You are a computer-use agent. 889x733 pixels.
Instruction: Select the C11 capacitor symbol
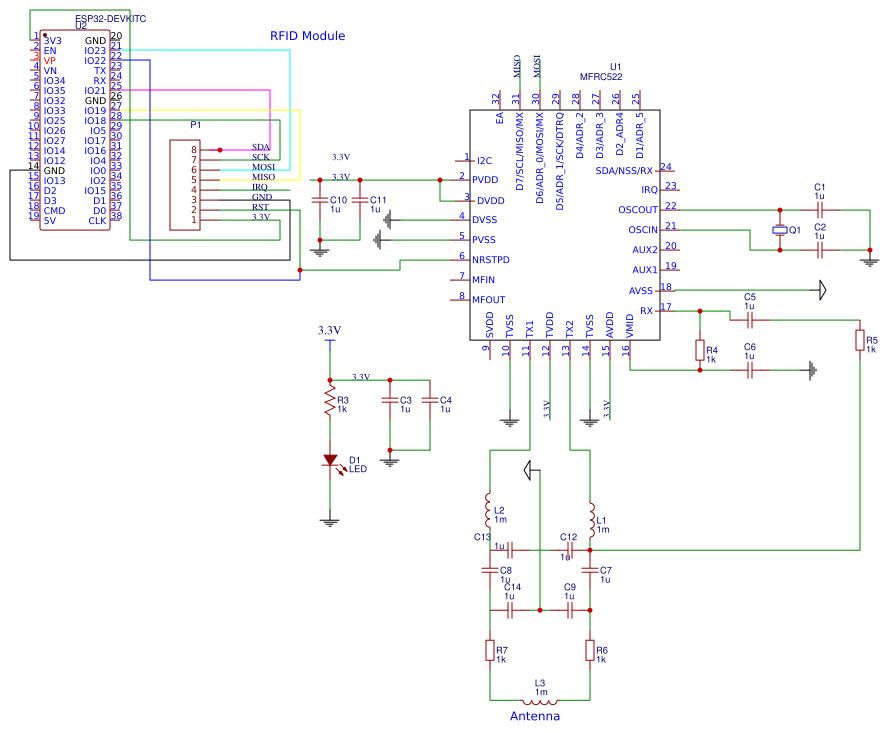[359, 200]
